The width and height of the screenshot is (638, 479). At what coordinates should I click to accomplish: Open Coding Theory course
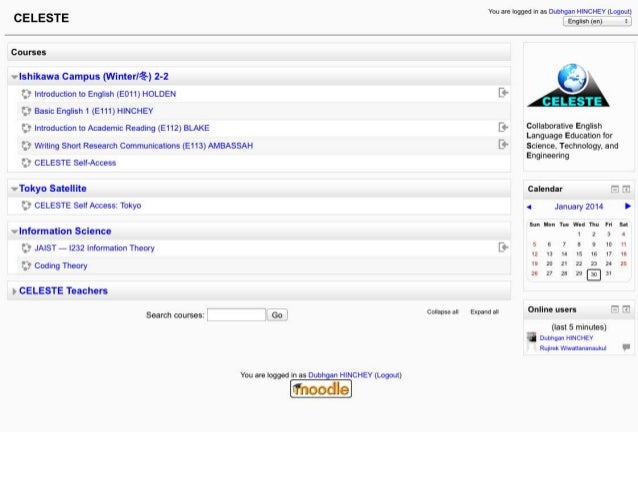[x=61, y=266]
